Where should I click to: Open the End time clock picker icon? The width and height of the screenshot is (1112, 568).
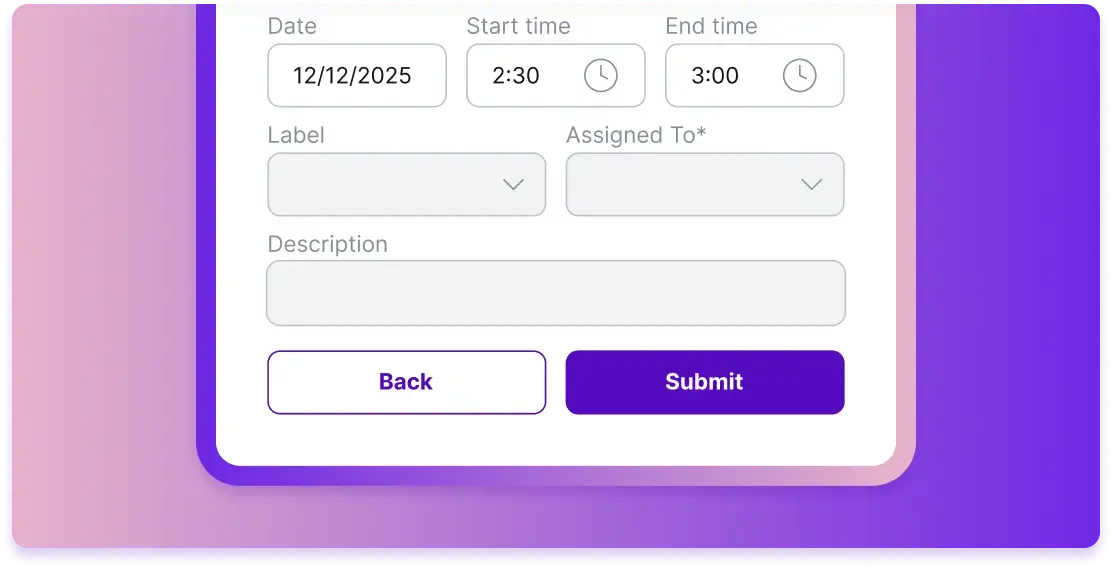point(799,76)
